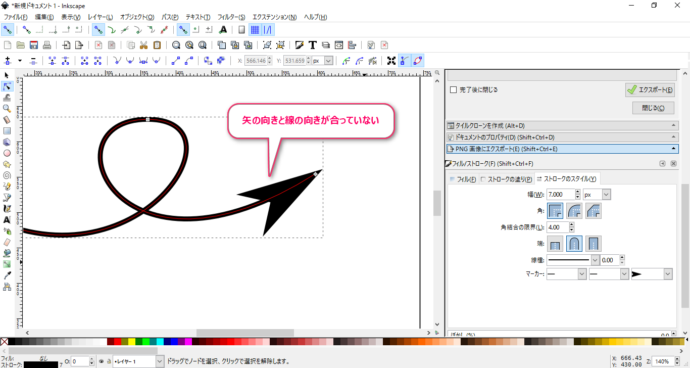Pick the no-color X swatch
The width and height of the screenshot is (690, 368).
(x=4, y=342)
